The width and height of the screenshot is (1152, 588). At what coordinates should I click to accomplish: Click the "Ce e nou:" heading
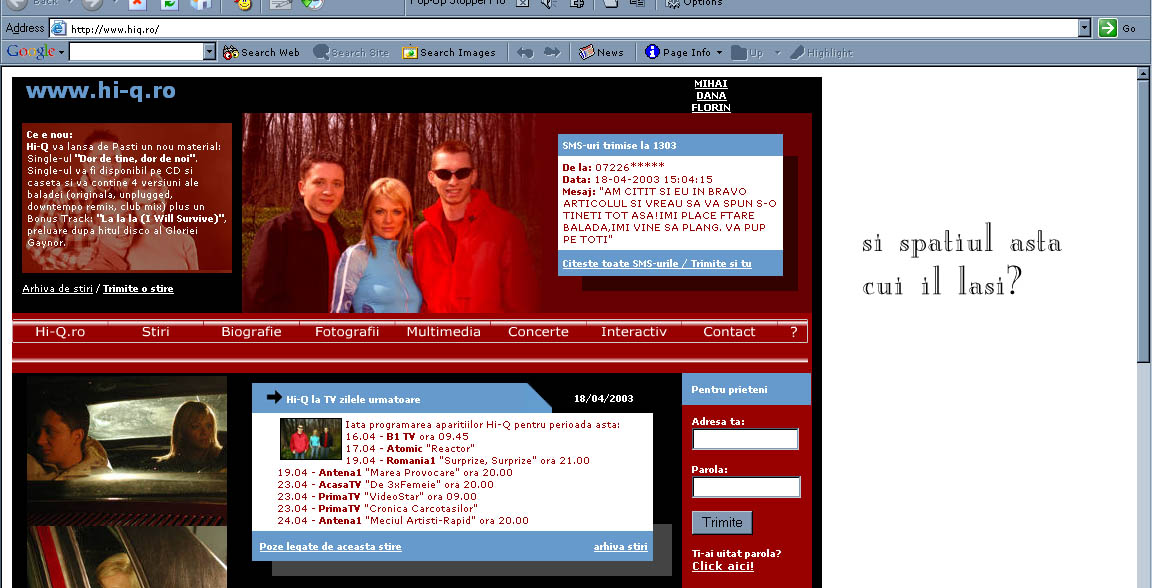[50, 135]
